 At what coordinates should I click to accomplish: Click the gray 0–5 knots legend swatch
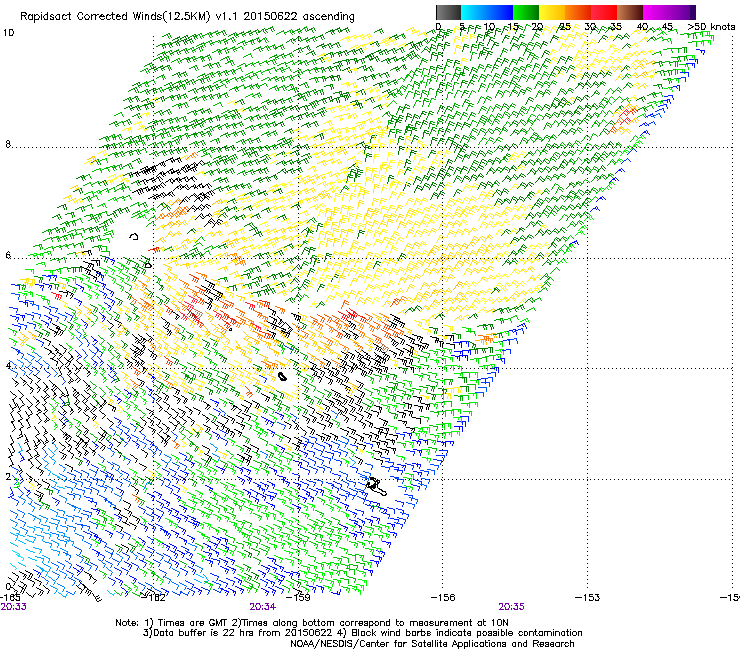(448, 12)
